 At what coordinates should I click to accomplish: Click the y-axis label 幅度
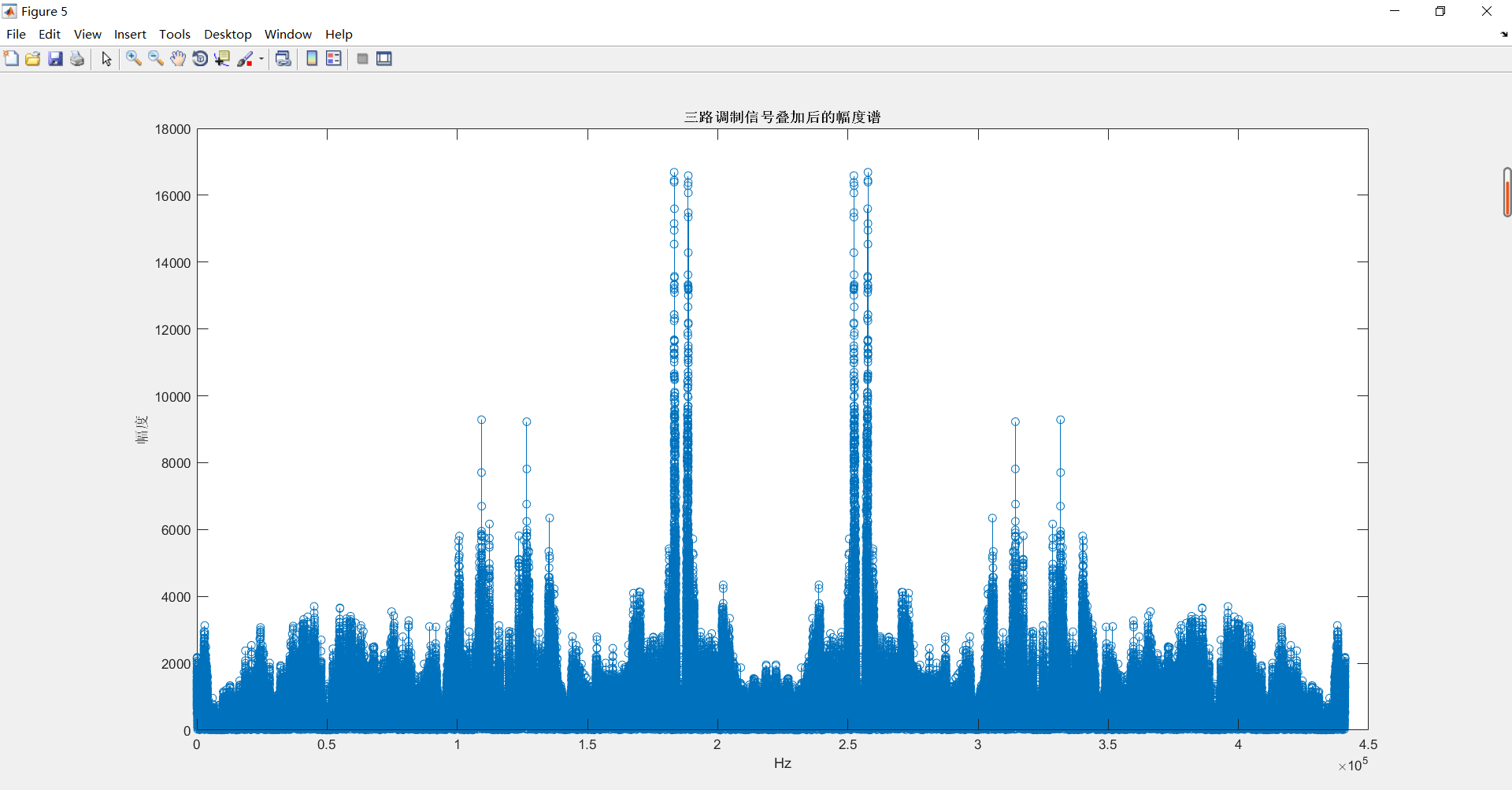point(142,429)
